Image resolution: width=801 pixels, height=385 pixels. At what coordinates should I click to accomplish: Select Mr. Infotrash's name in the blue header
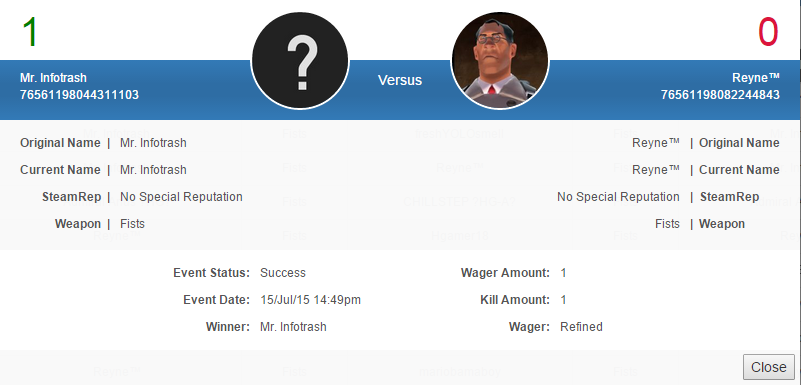53,78
